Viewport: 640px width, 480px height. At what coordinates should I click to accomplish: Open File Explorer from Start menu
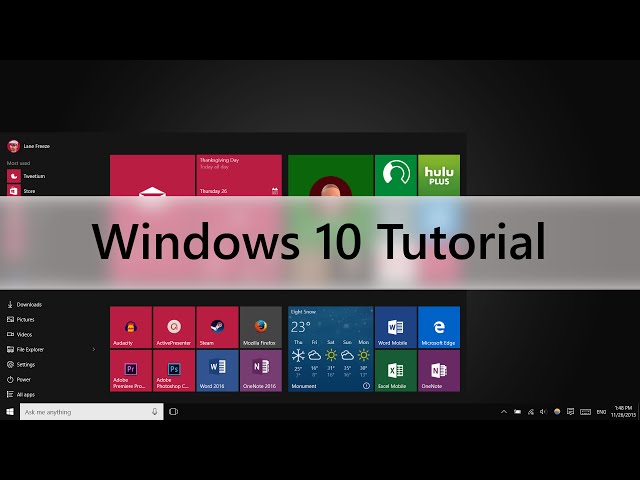[x=25, y=349]
